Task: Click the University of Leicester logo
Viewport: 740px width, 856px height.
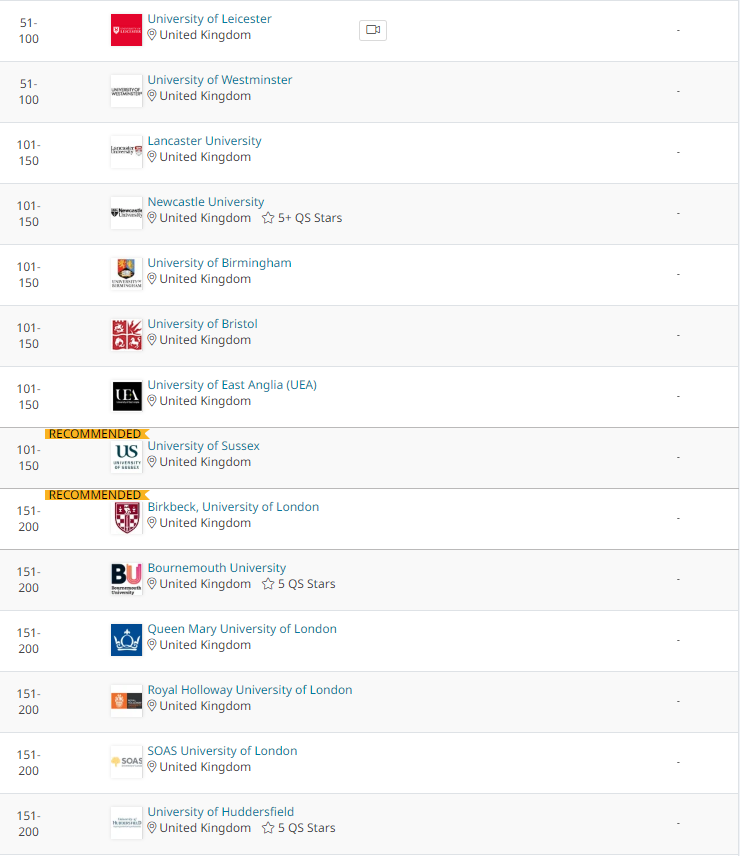Action: 126,30
